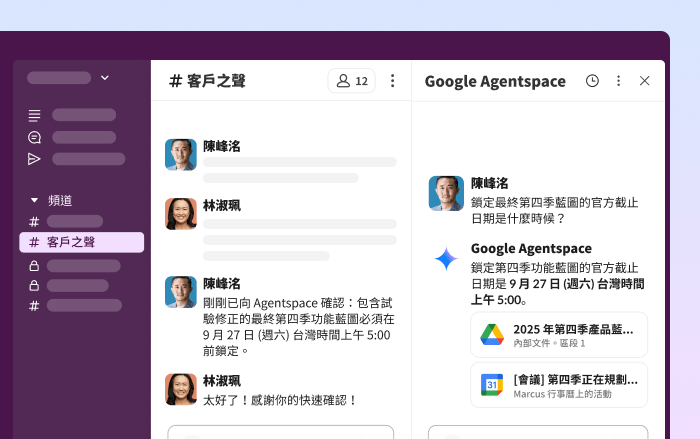The height and width of the screenshot is (439, 700).
Task: Open Agentspace panel more options menu
Action: (x=618, y=81)
